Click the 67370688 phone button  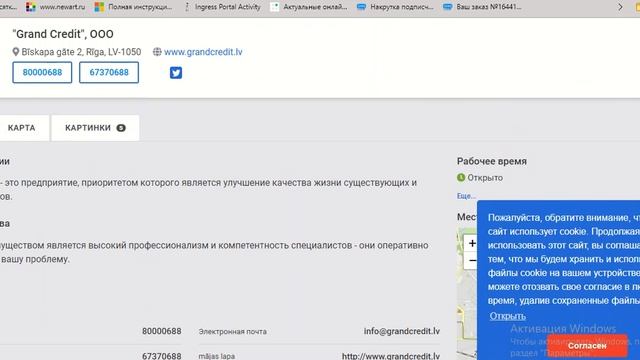click(x=109, y=72)
